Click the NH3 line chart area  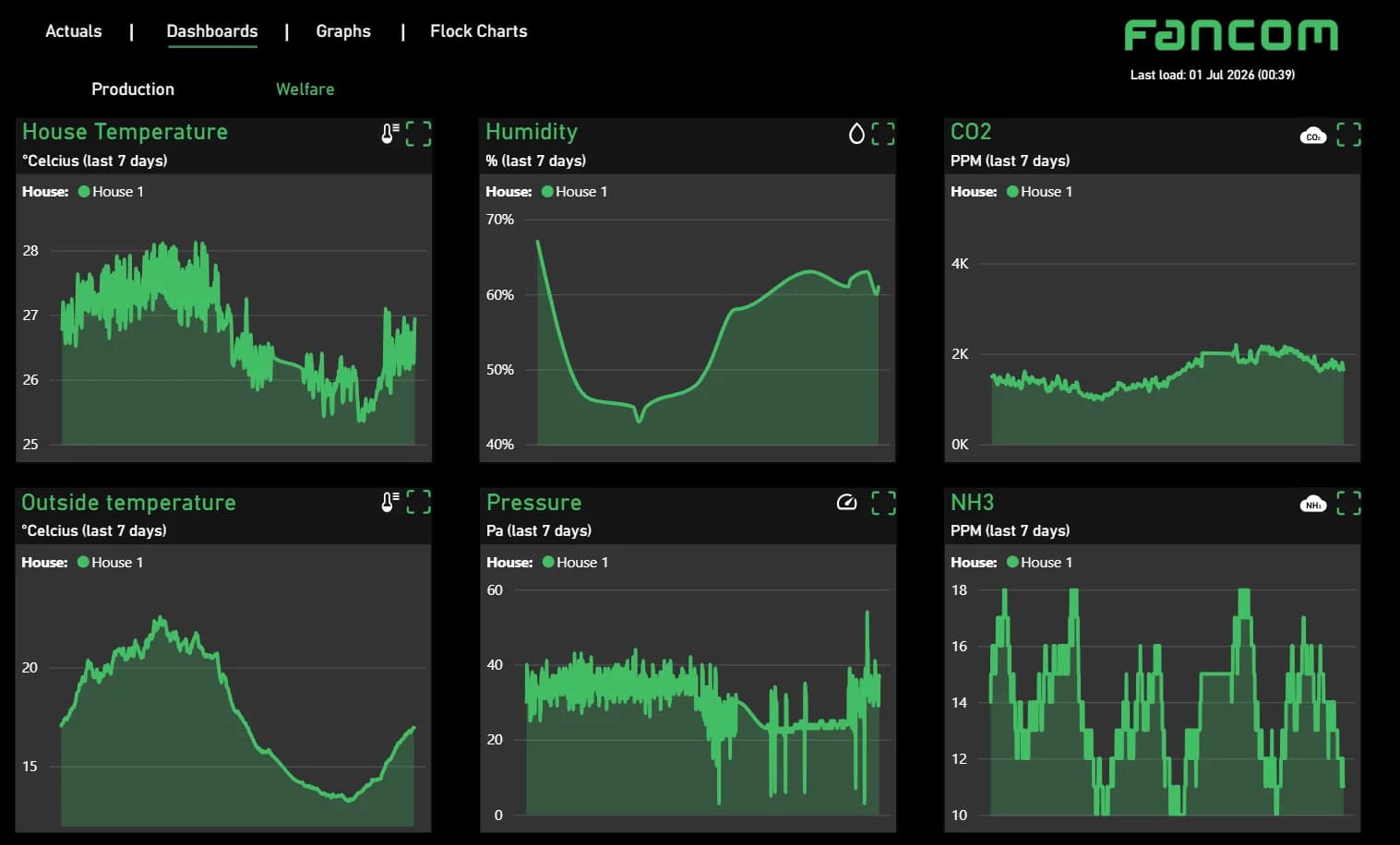[x=1167, y=701]
